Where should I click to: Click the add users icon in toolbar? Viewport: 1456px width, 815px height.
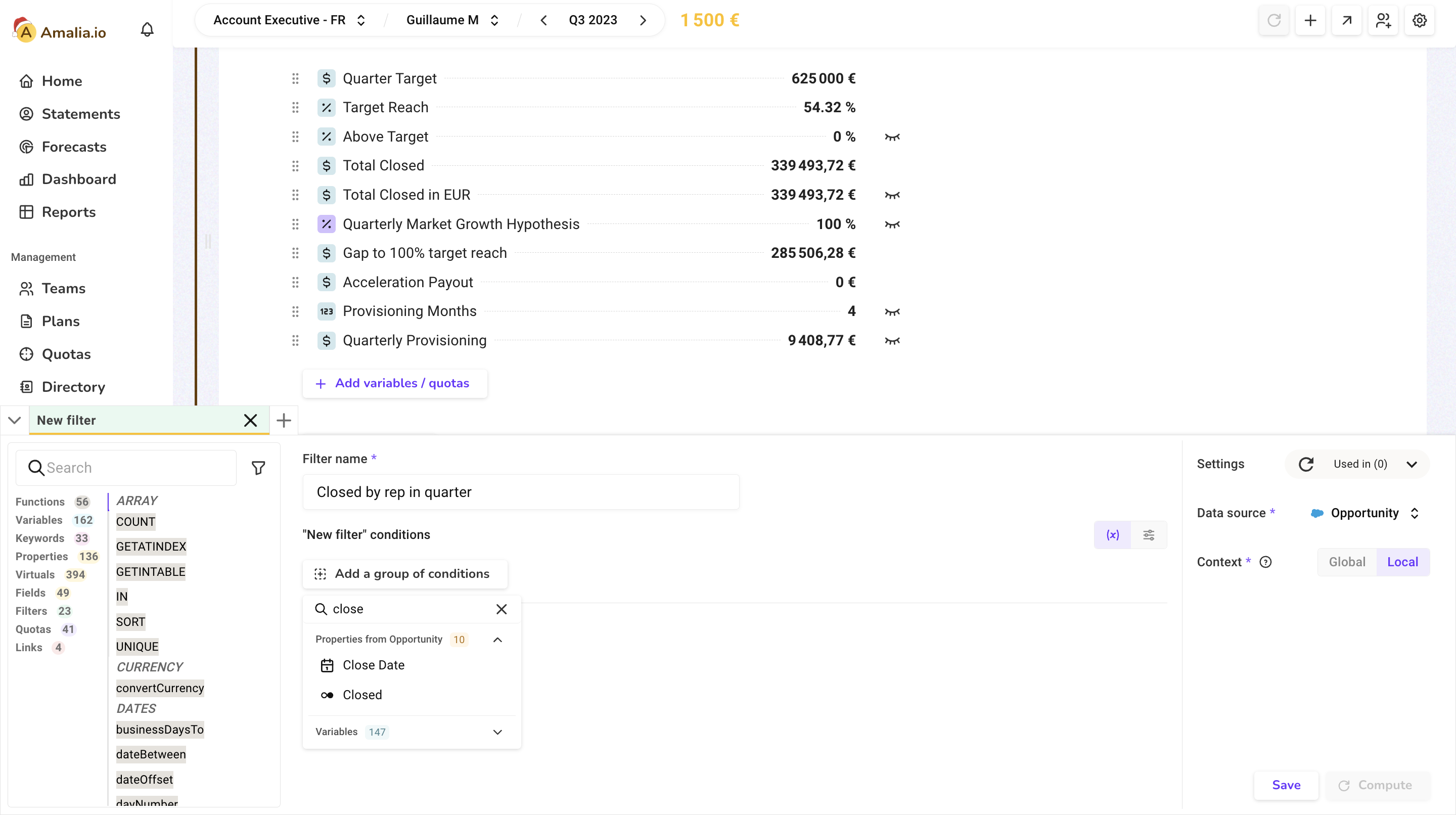click(x=1383, y=20)
